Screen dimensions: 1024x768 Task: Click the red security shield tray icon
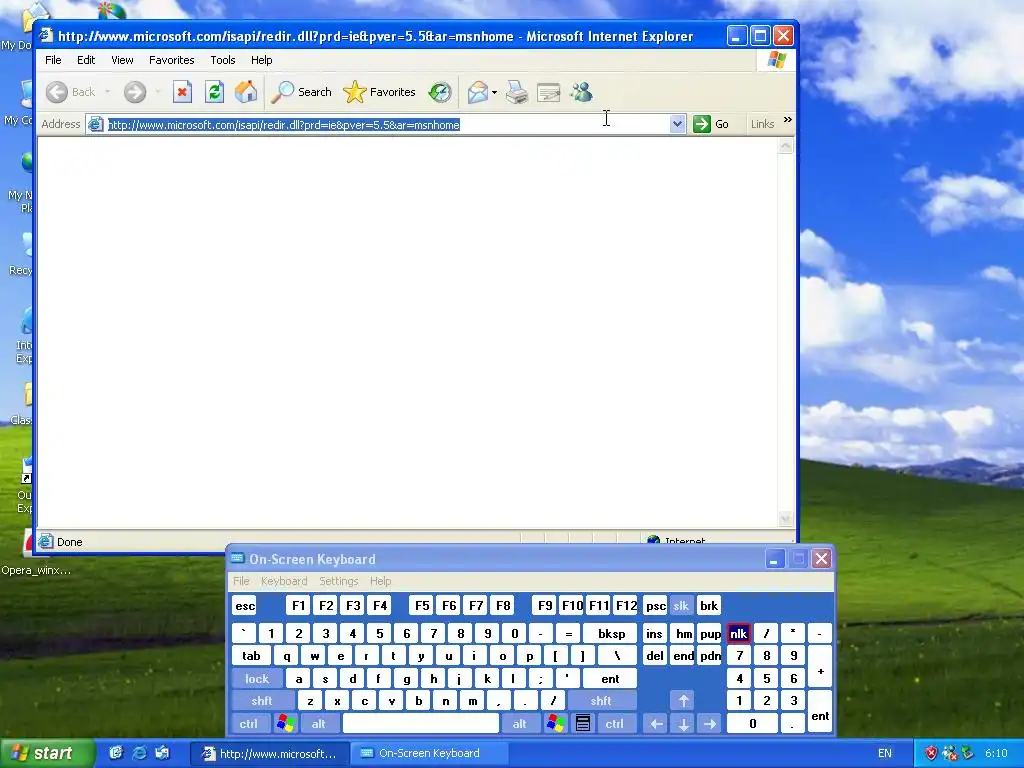[931, 753]
